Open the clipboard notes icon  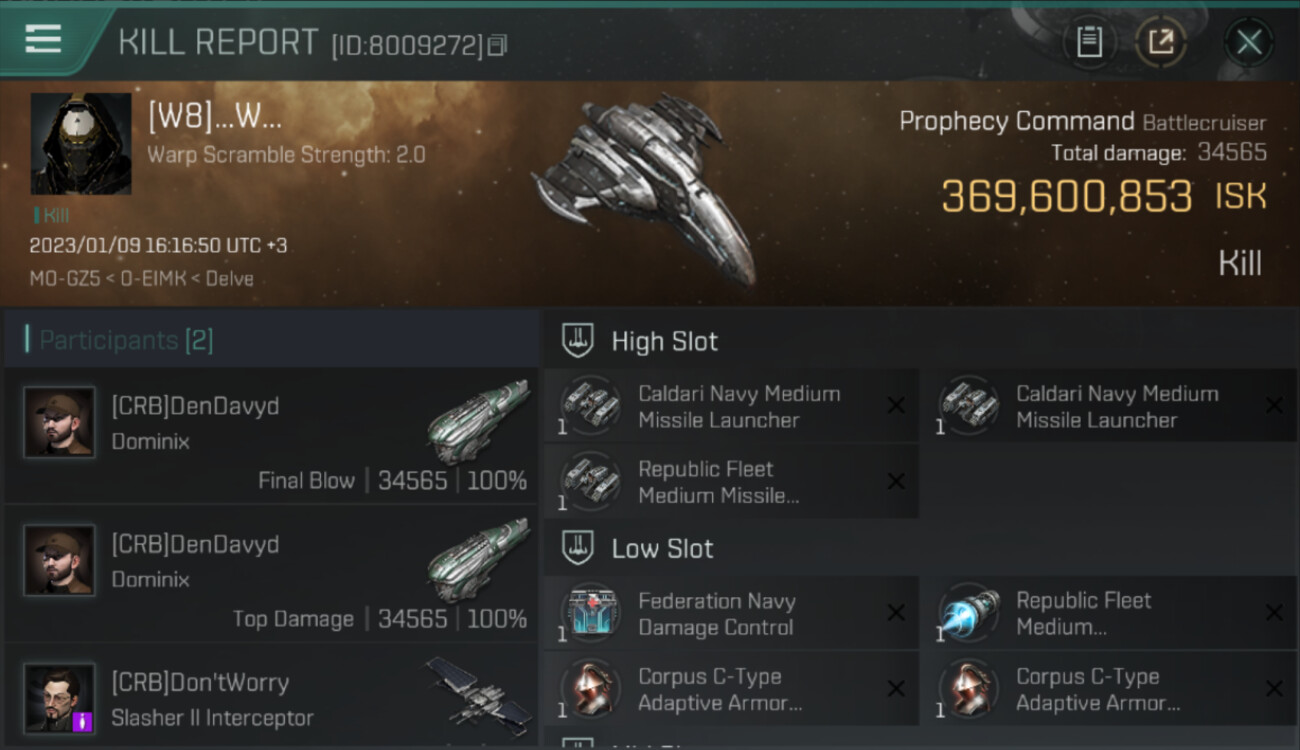(1089, 42)
